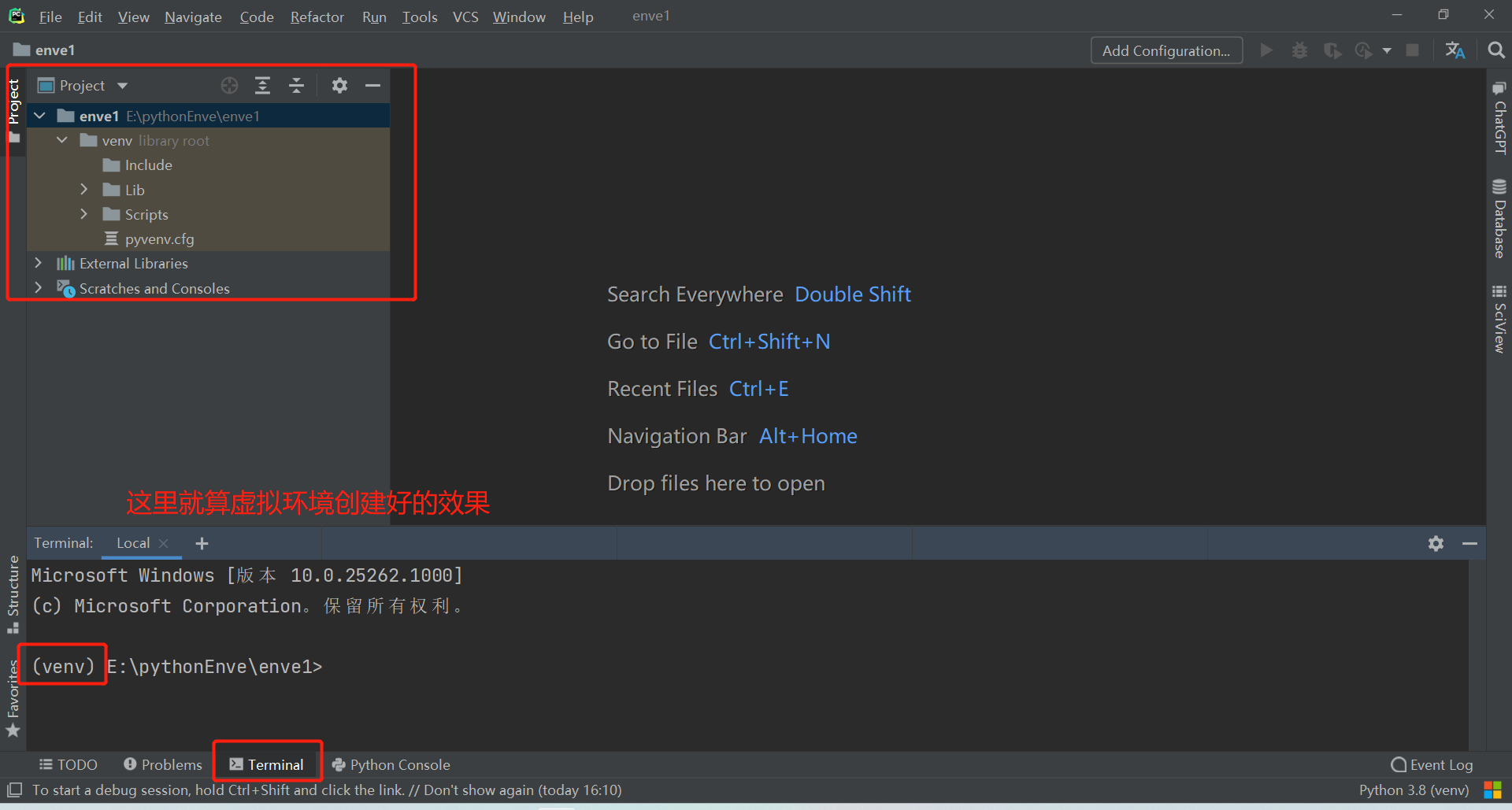Click the terminal command prompt line
This screenshot has height=810, width=1512.
[x=177, y=667]
